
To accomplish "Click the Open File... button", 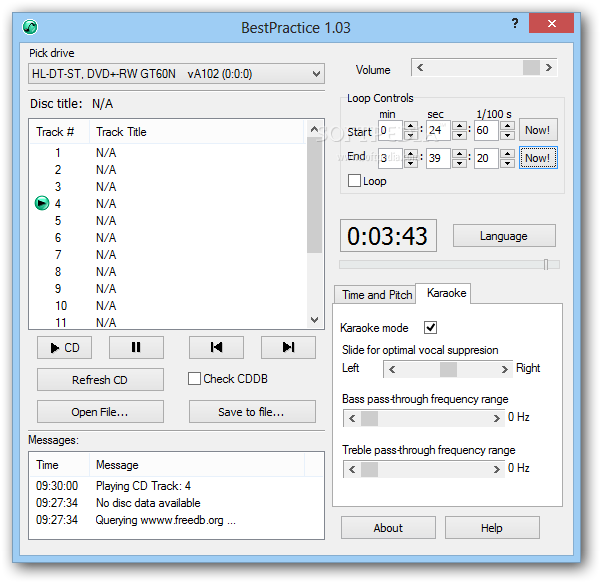I will [100, 412].
